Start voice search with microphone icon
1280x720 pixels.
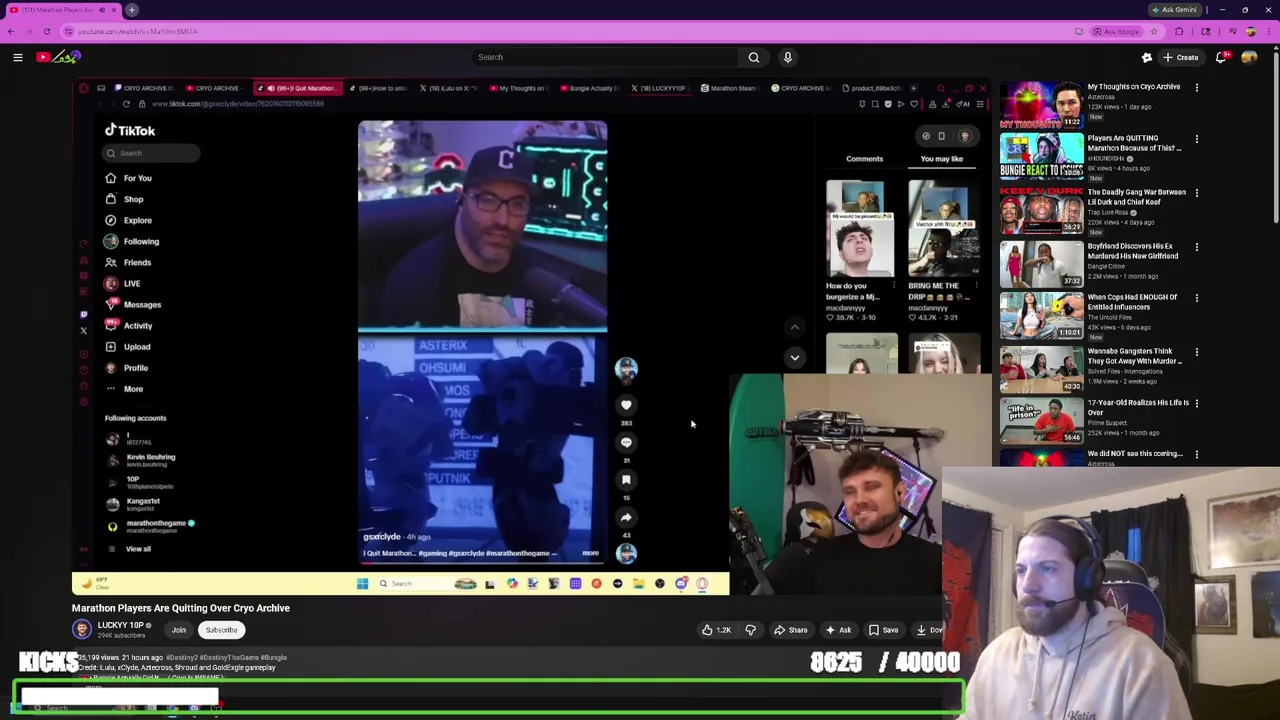pos(788,57)
